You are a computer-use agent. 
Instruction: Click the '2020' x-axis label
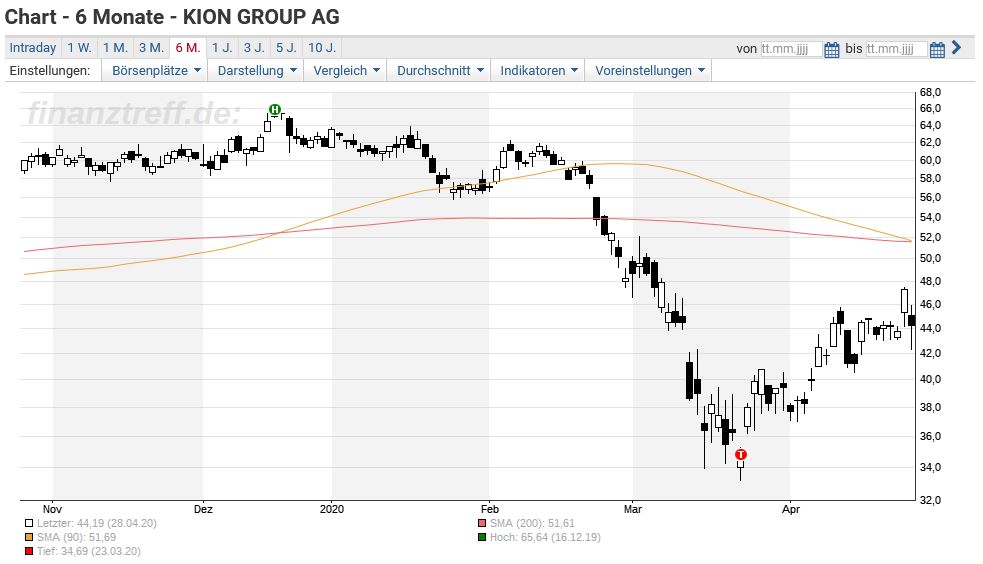332,509
